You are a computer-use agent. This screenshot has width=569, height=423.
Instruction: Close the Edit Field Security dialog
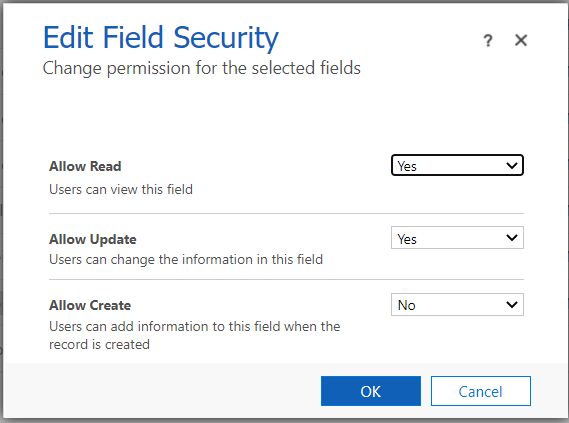point(521,40)
